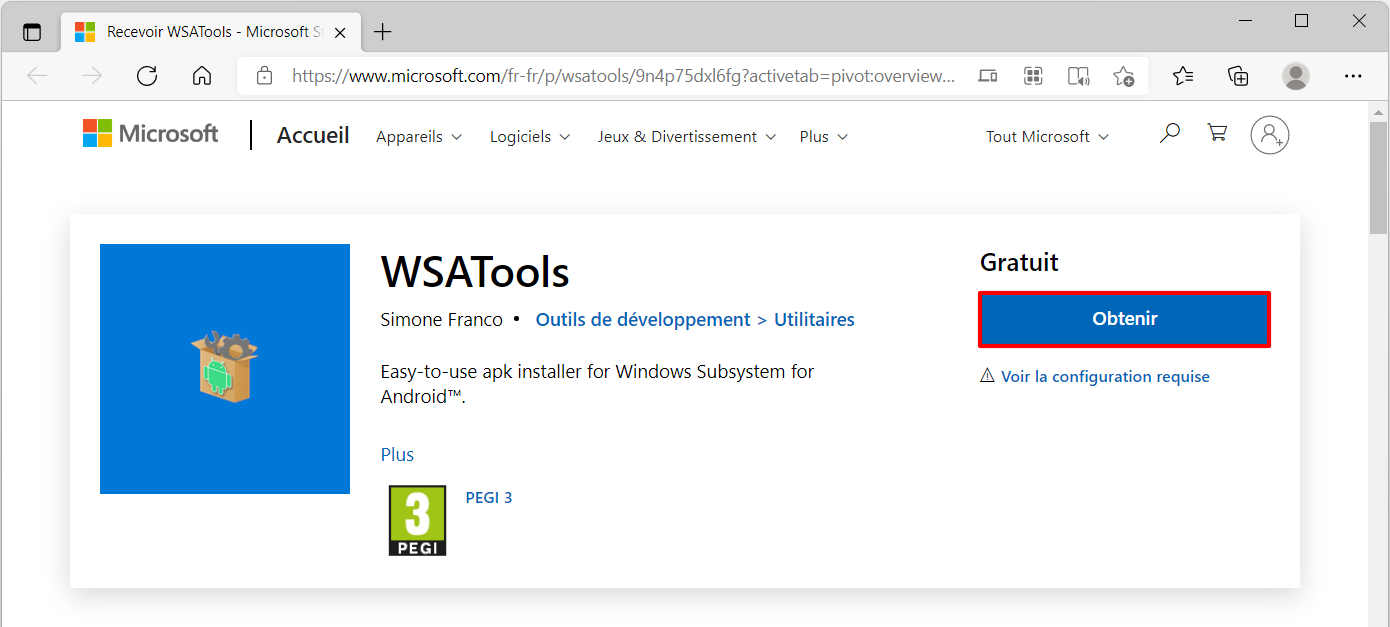Open the shopping cart
Screen dimensions: 1390x627
click(x=1217, y=133)
